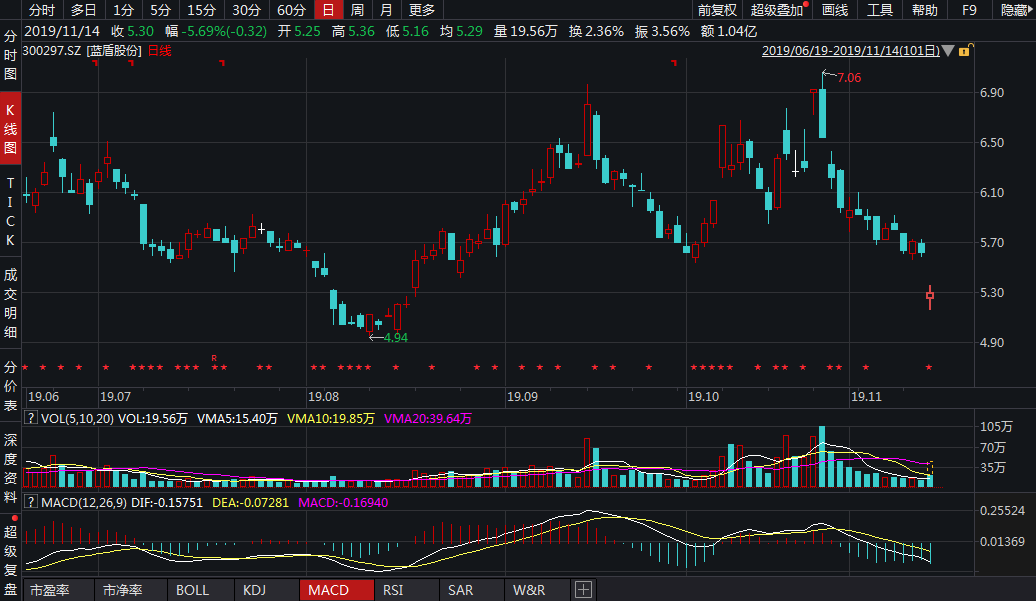Select the 15分 timeframe
Viewport: 1036px width, 601px height.
coord(202,10)
